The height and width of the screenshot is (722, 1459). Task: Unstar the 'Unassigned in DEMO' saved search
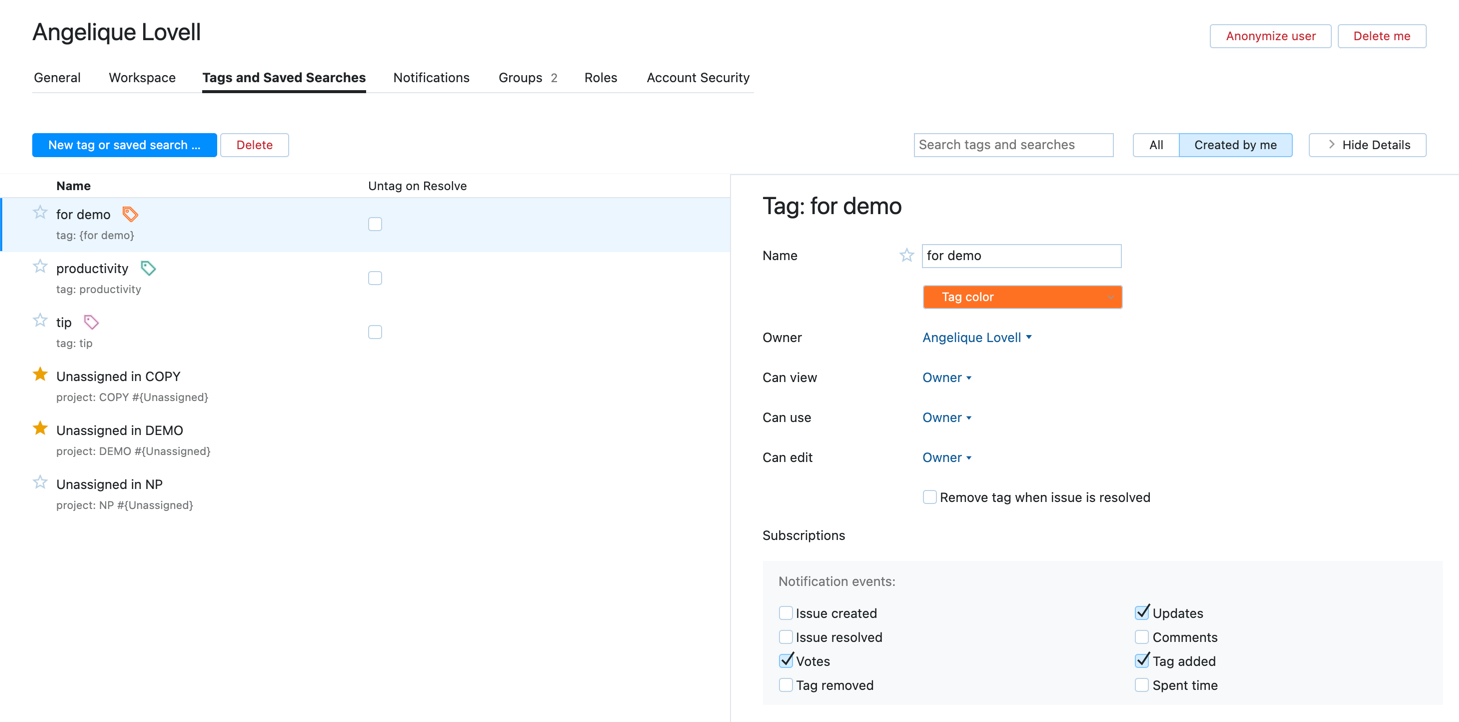click(40, 429)
